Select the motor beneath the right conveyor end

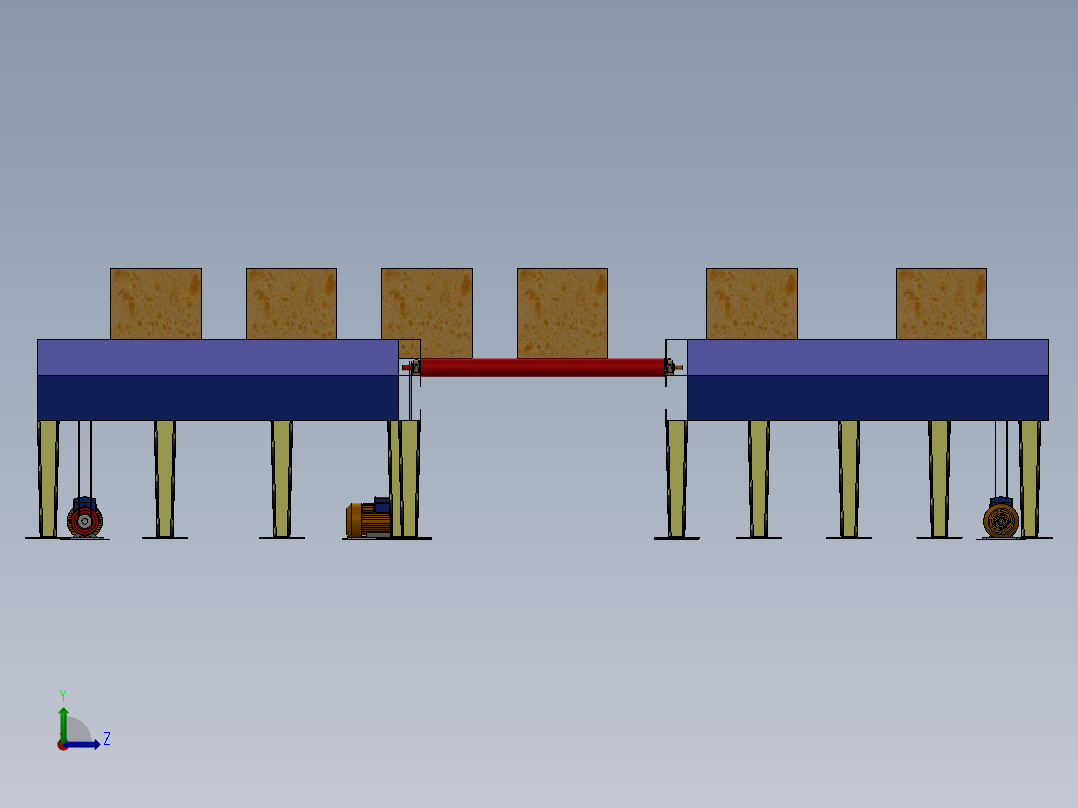click(x=1001, y=518)
